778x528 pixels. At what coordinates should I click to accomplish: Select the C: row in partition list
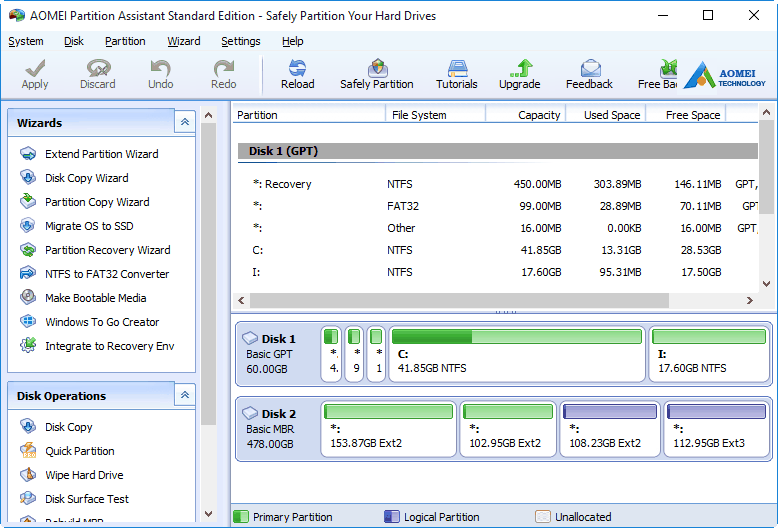coord(496,250)
